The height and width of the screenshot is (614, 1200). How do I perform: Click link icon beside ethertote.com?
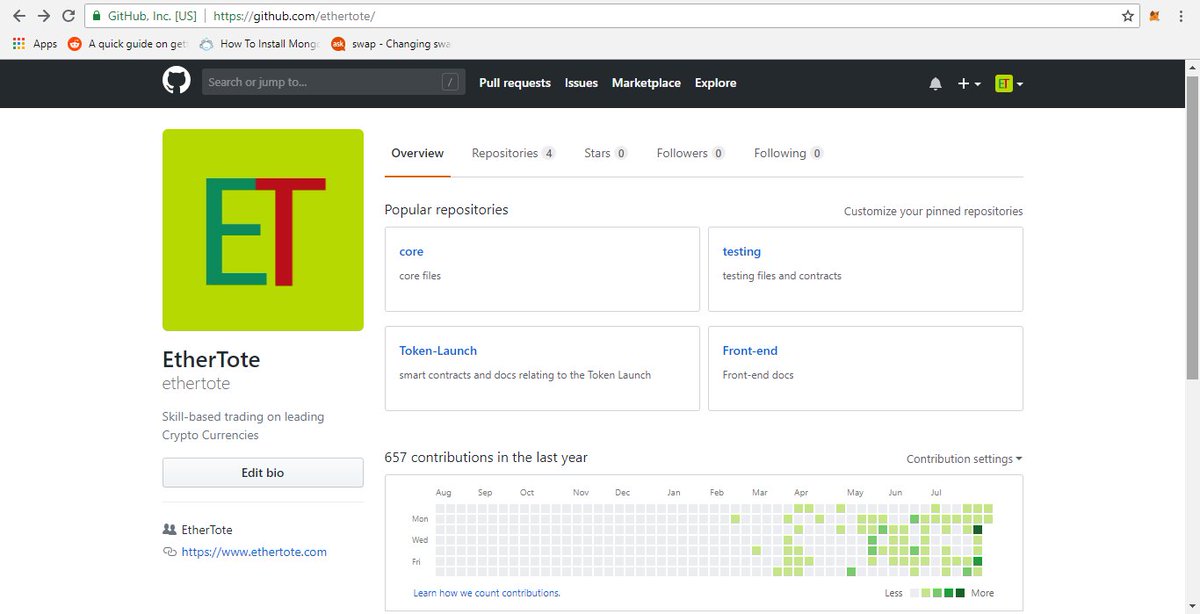(169, 552)
